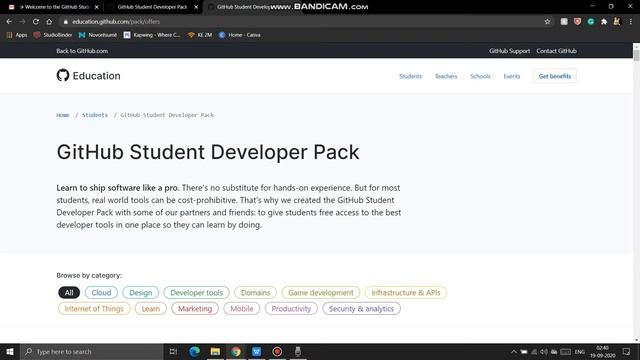Select the Mobile category pill
Image resolution: width=640 pixels, height=360 pixels.
click(241, 309)
